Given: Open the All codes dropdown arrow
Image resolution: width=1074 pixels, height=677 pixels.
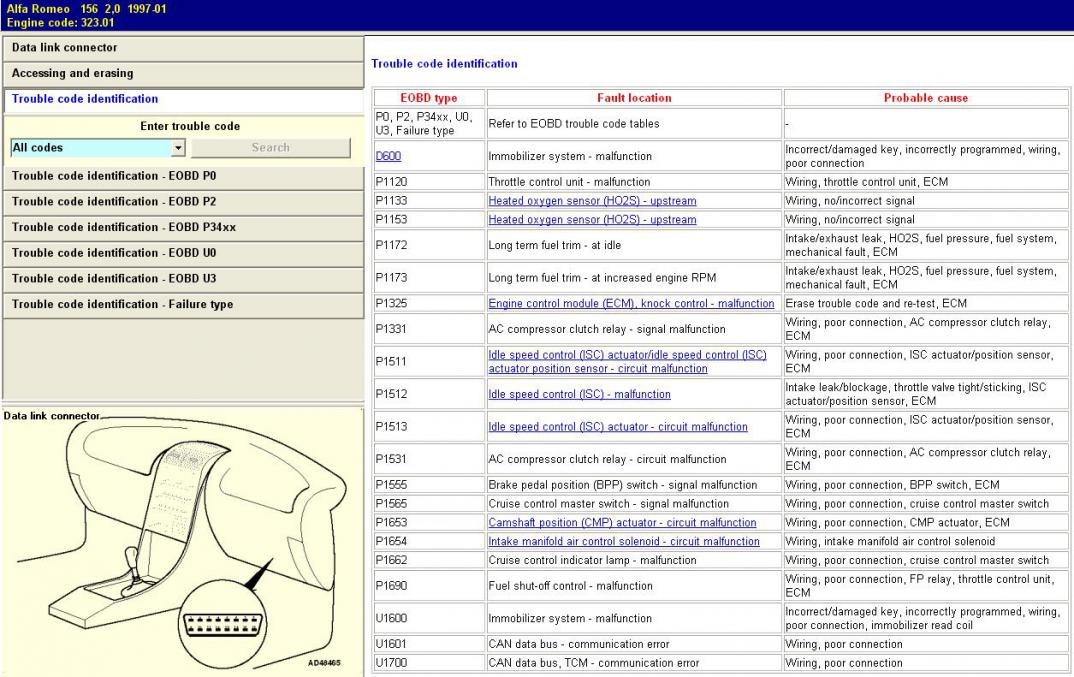Looking at the screenshot, I should (178, 148).
